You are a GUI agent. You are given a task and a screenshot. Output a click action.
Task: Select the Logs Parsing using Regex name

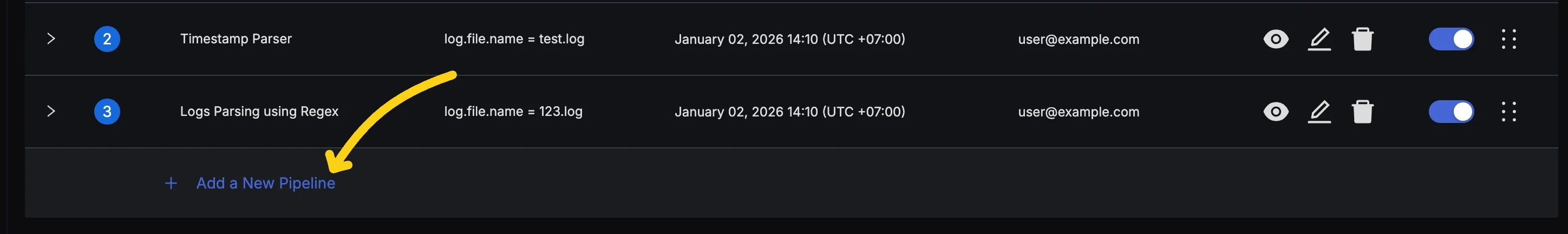point(259,112)
